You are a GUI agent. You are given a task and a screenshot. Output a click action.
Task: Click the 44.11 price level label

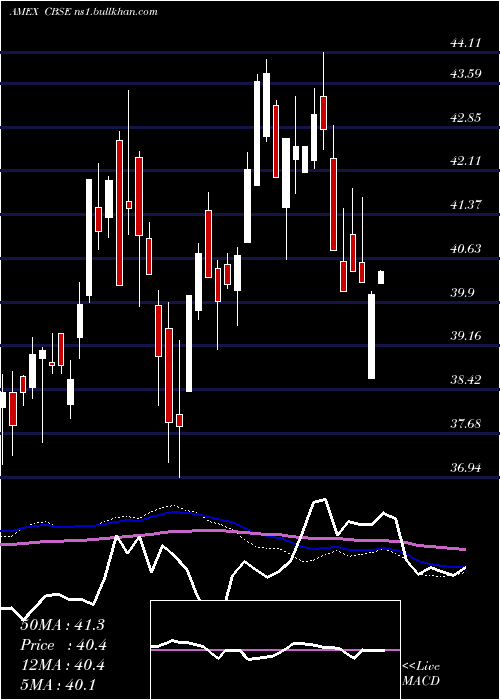coord(466,43)
